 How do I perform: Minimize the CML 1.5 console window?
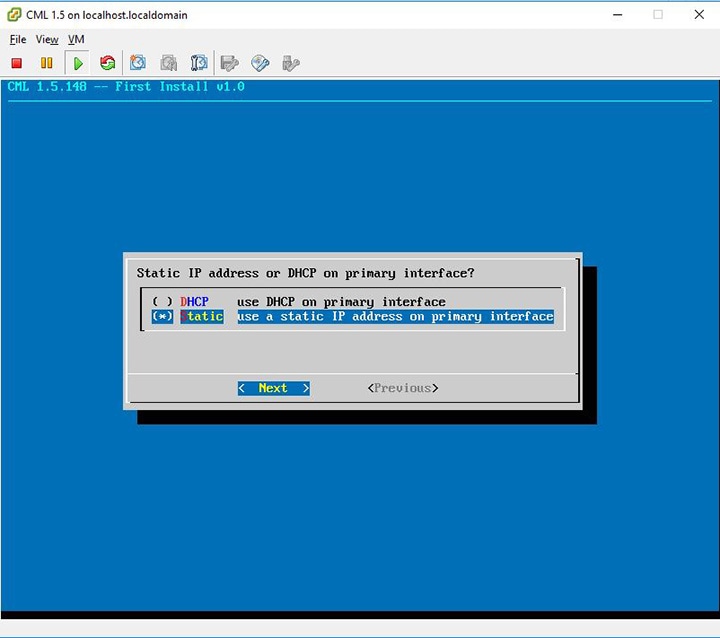(618, 15)
